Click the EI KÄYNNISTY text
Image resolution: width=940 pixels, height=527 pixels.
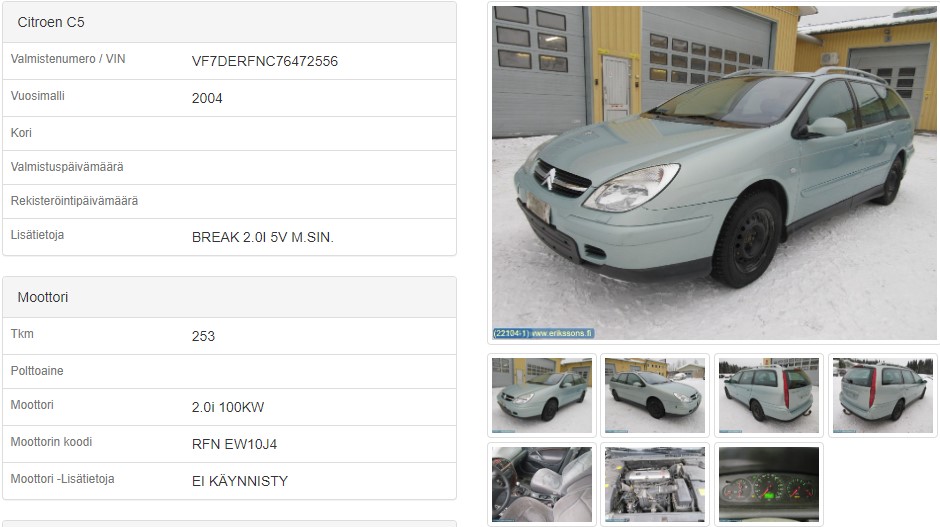[240, 481]
